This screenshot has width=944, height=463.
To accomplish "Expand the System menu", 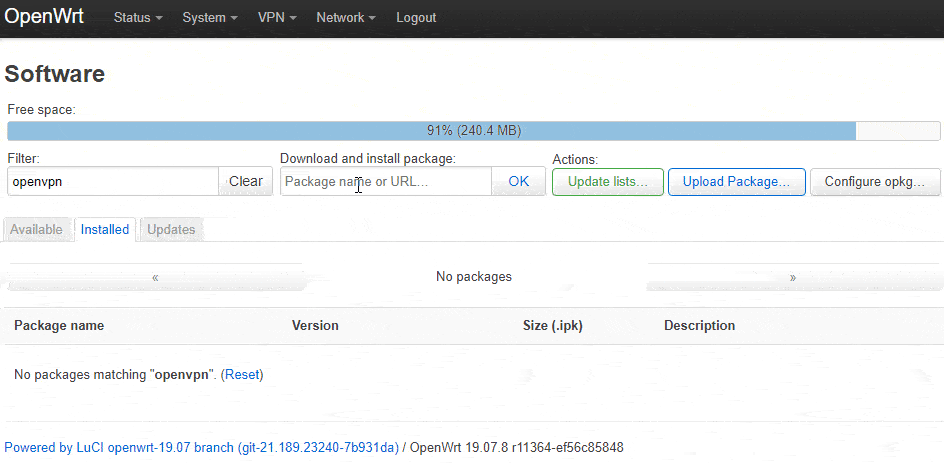I will point(210,18).
